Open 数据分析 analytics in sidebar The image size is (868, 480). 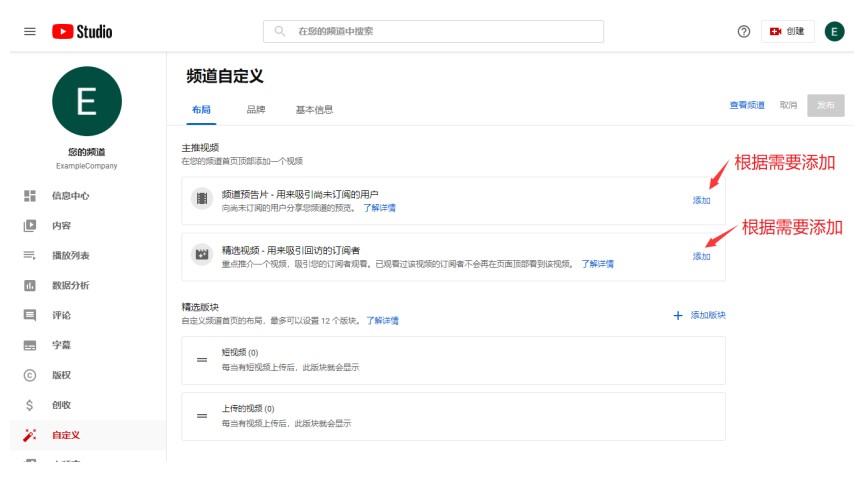(x=70, y=286)
